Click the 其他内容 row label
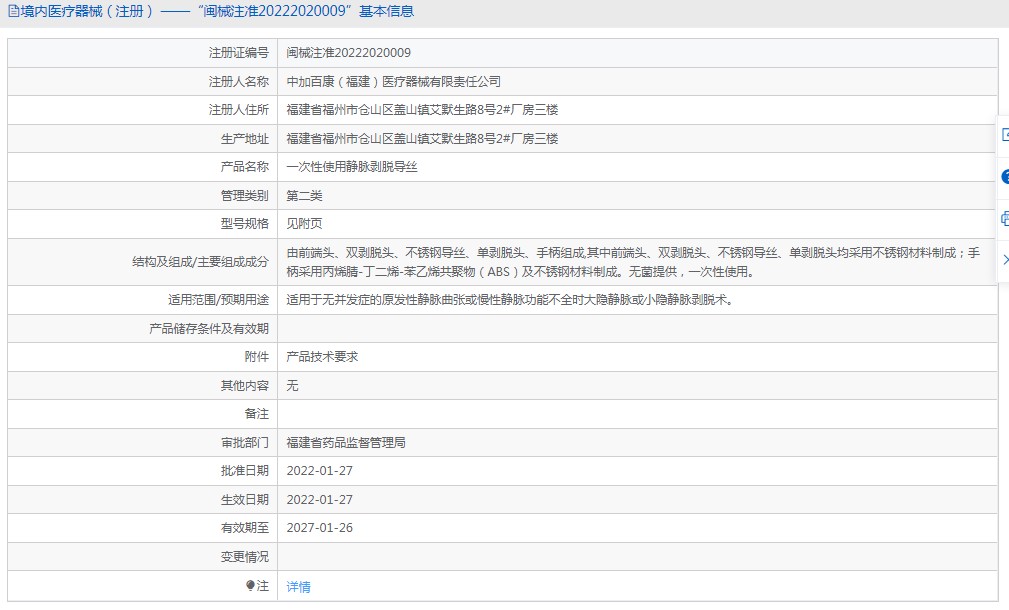1009x610 pixels. click(245, 385)
